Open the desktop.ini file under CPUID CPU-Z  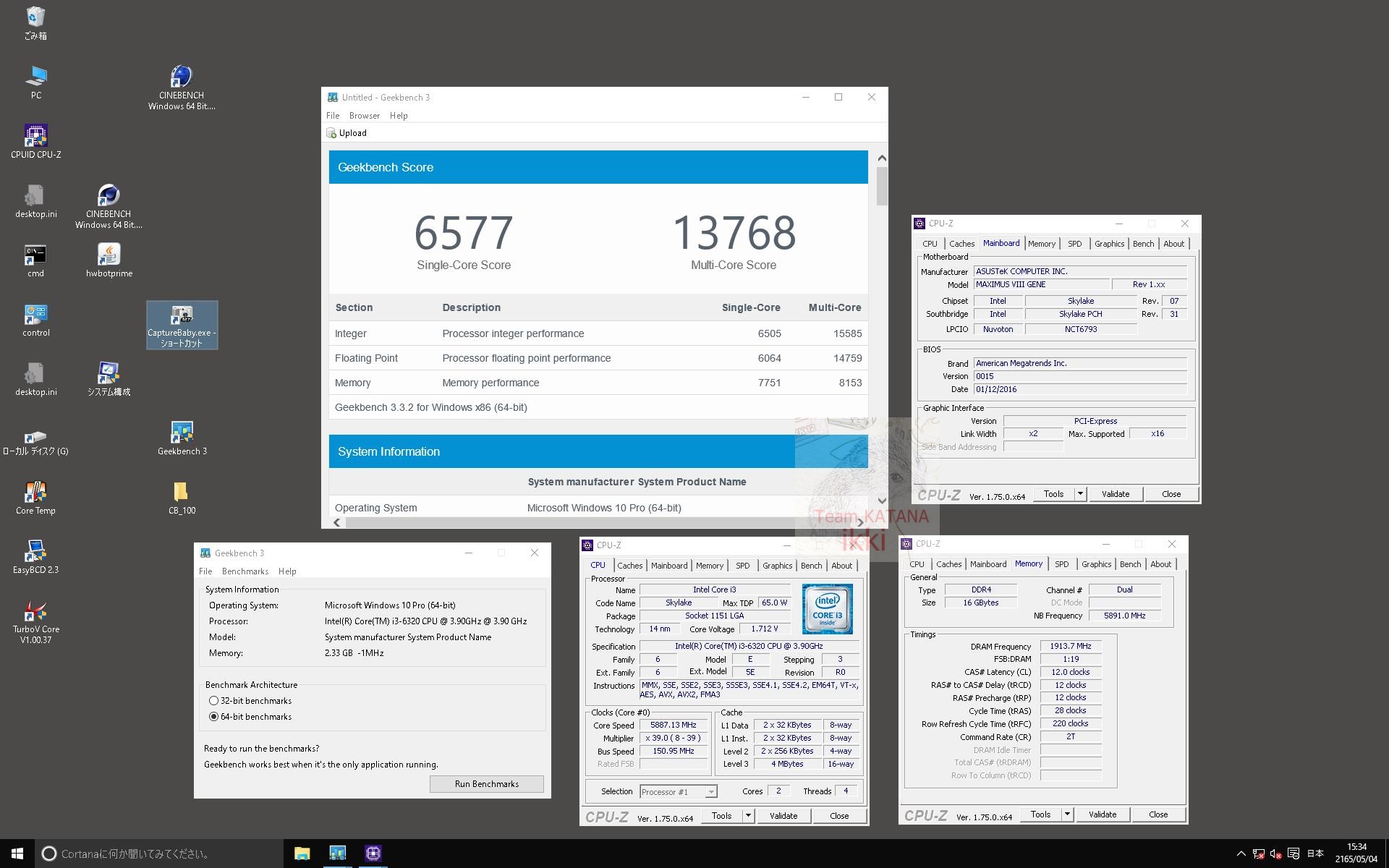[x=35, y=201]
